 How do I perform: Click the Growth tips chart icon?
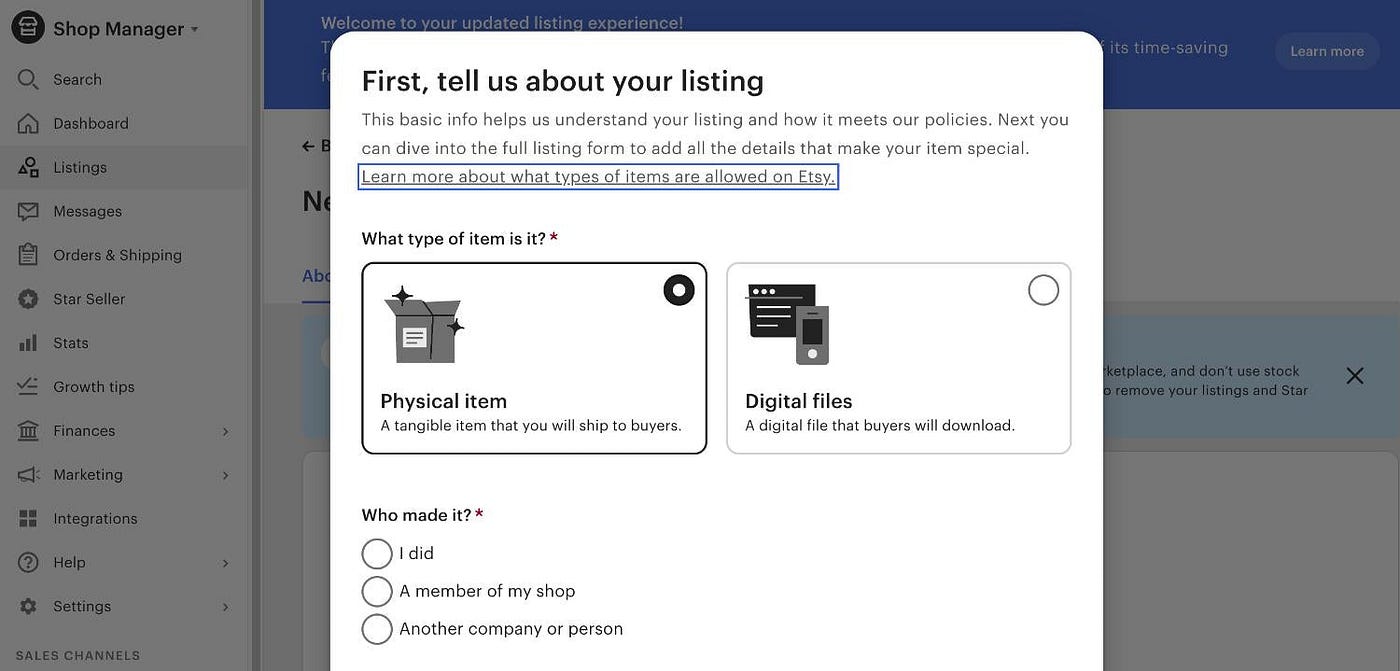[x=28, y=387]
